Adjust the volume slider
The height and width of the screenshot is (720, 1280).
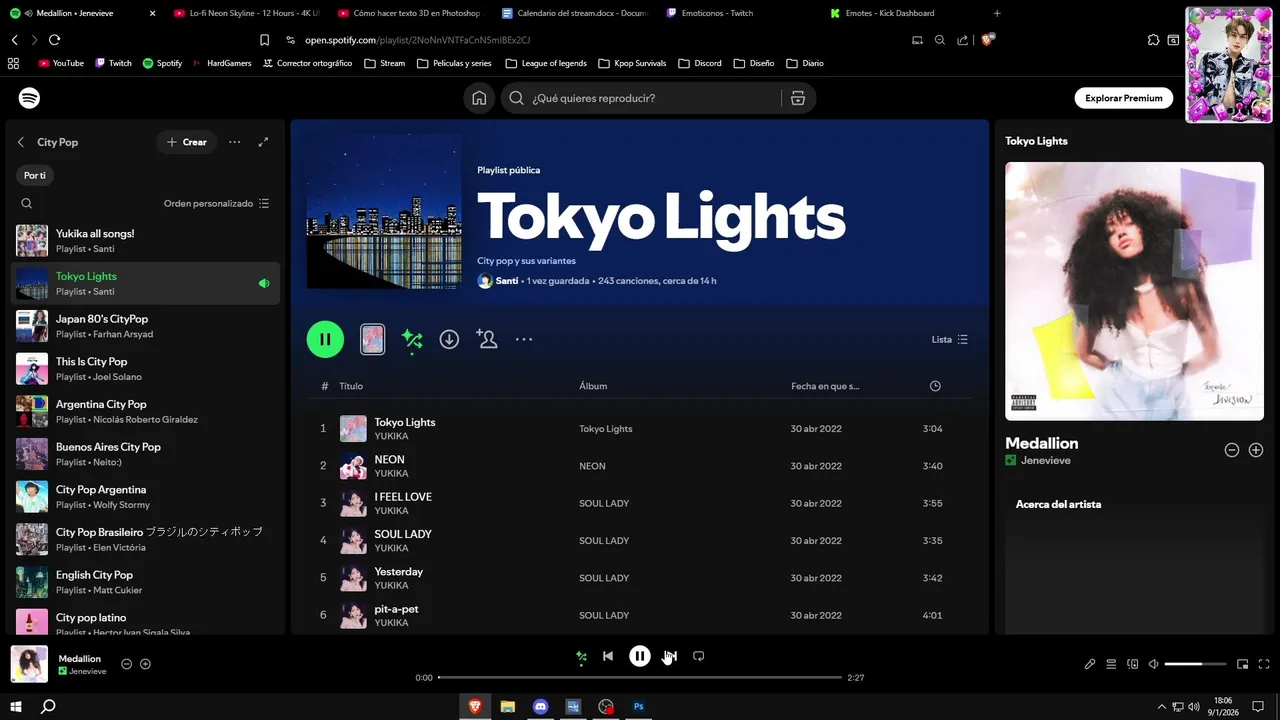tap(1196, 664)
